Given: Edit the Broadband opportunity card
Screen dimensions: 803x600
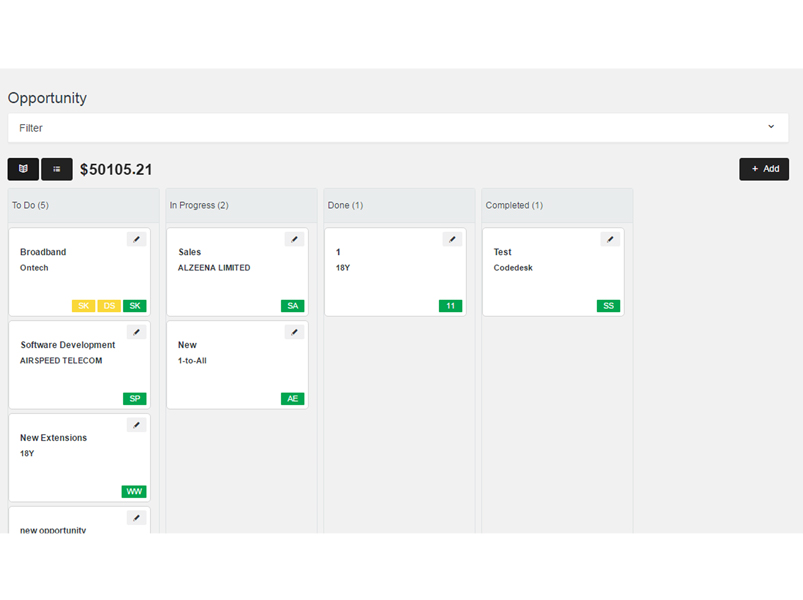Looking at the screenshot, I should pos(137,239).
